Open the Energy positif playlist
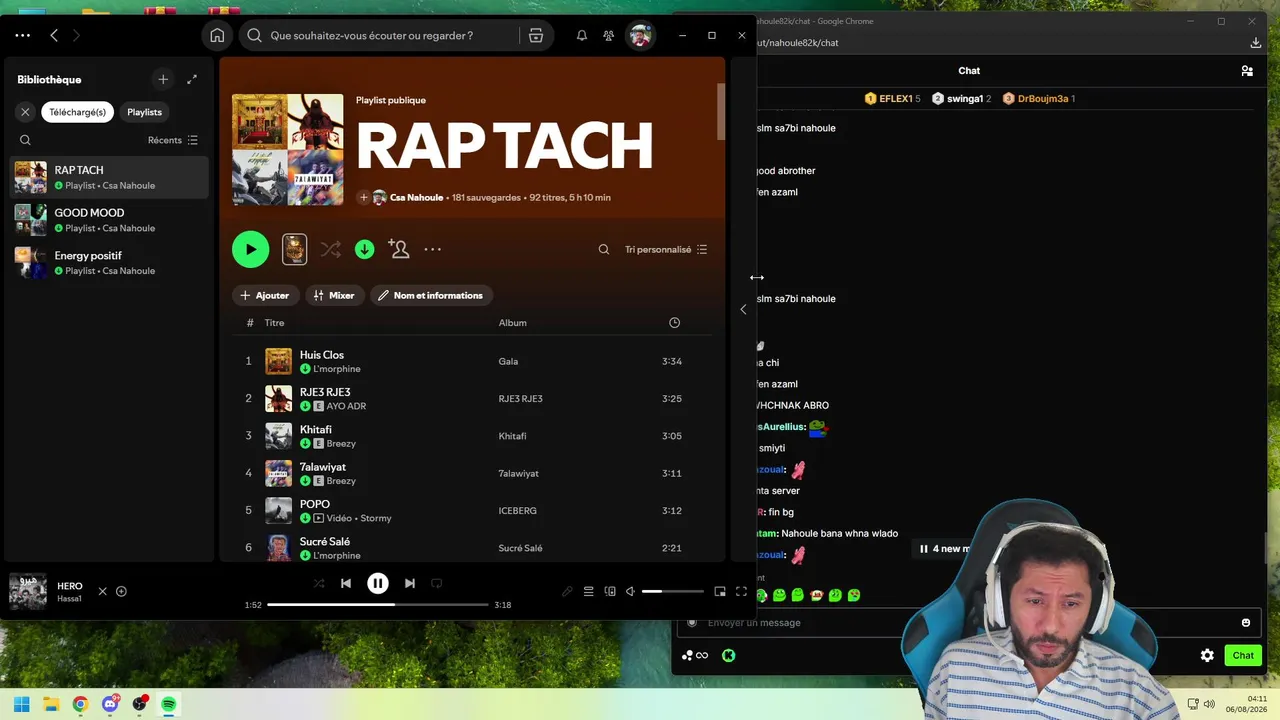This screenshot has width=1280, height=720. (x=109, y=263)
